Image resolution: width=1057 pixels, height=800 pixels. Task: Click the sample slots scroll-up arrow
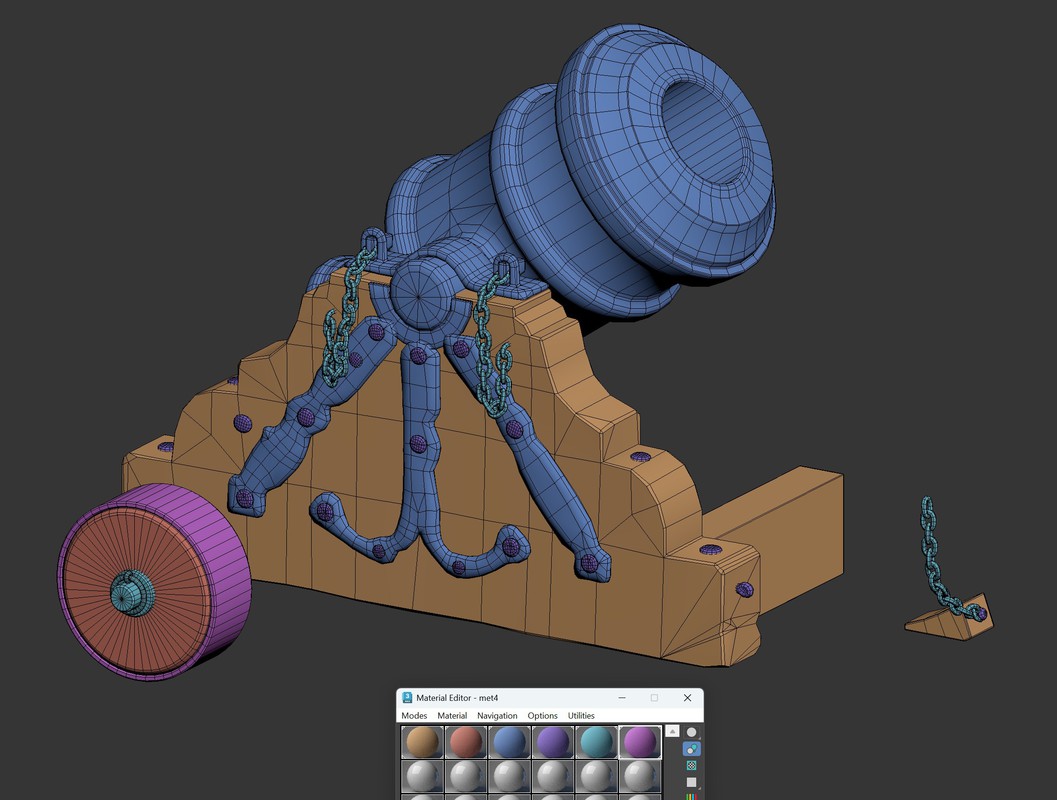pyautogui.click(x=672, y=731)
